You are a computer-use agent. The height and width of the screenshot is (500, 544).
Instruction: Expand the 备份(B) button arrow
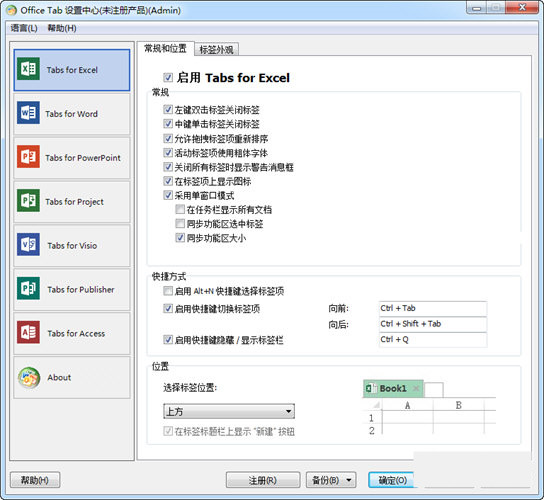coord(349,481)
